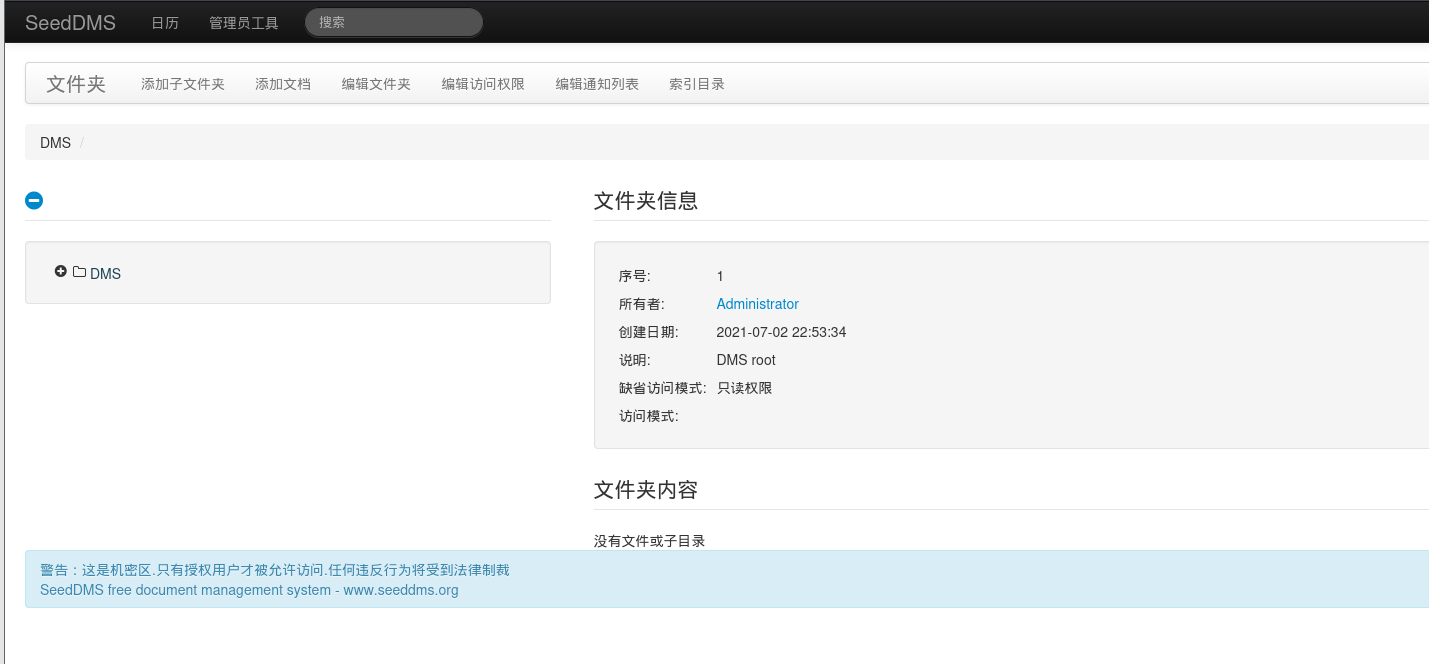Select the DMS folder icon in the tree
The image size is (1429, 664).
click(79, 271)
